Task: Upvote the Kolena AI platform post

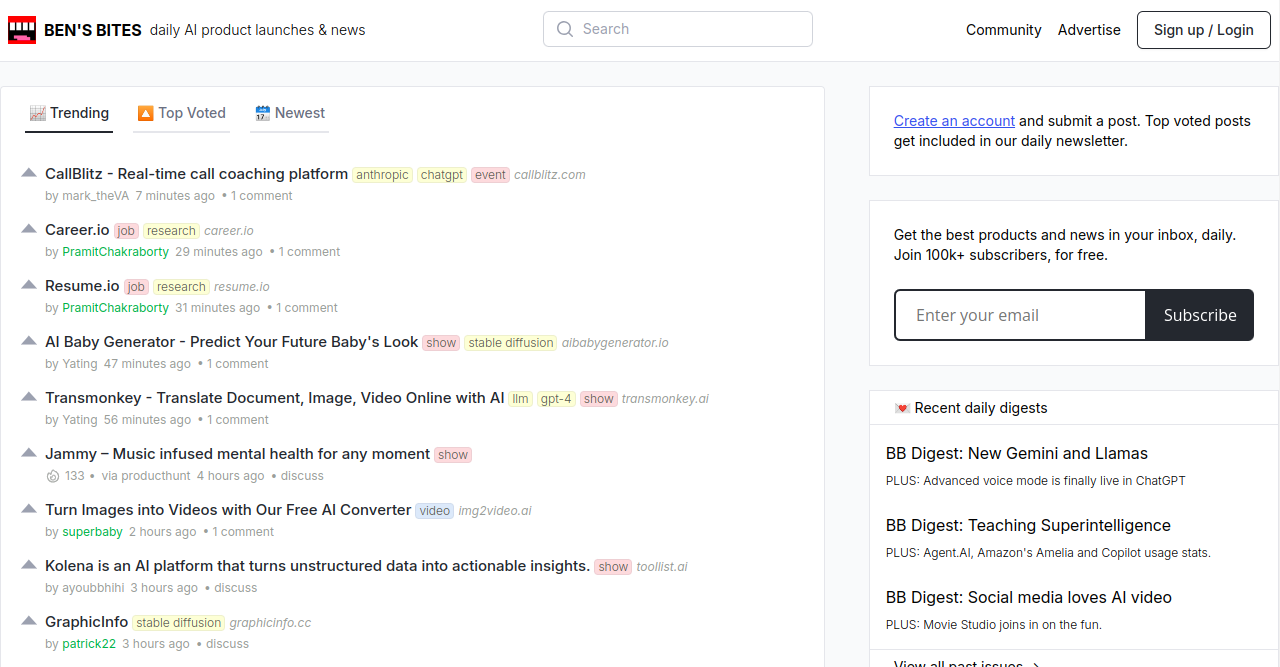Action: click(x=29, y=565)
